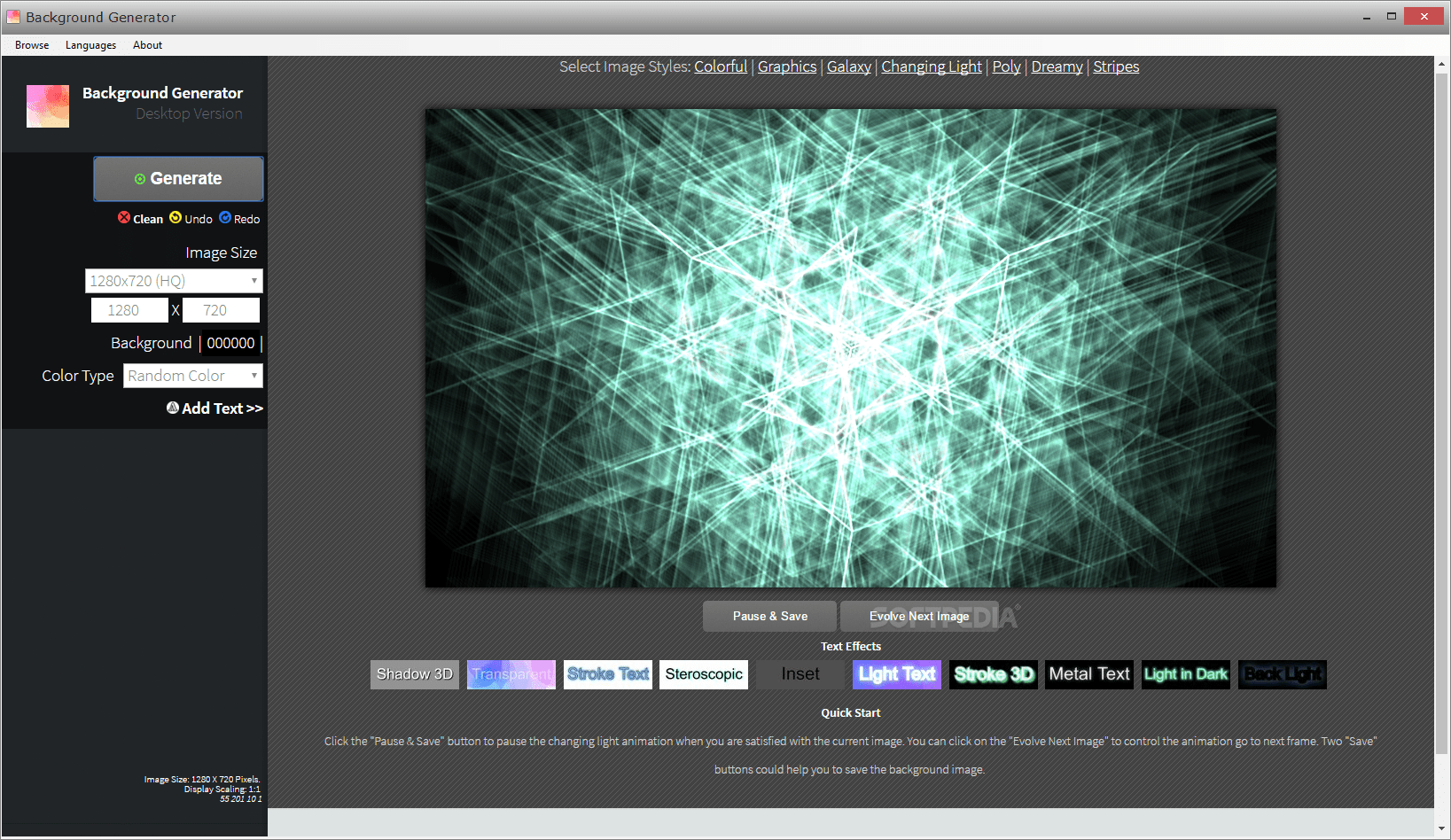Click the Undo yellow arrow icon
Viewport: 1451px width, 840px height.
(x=176, y=218)
